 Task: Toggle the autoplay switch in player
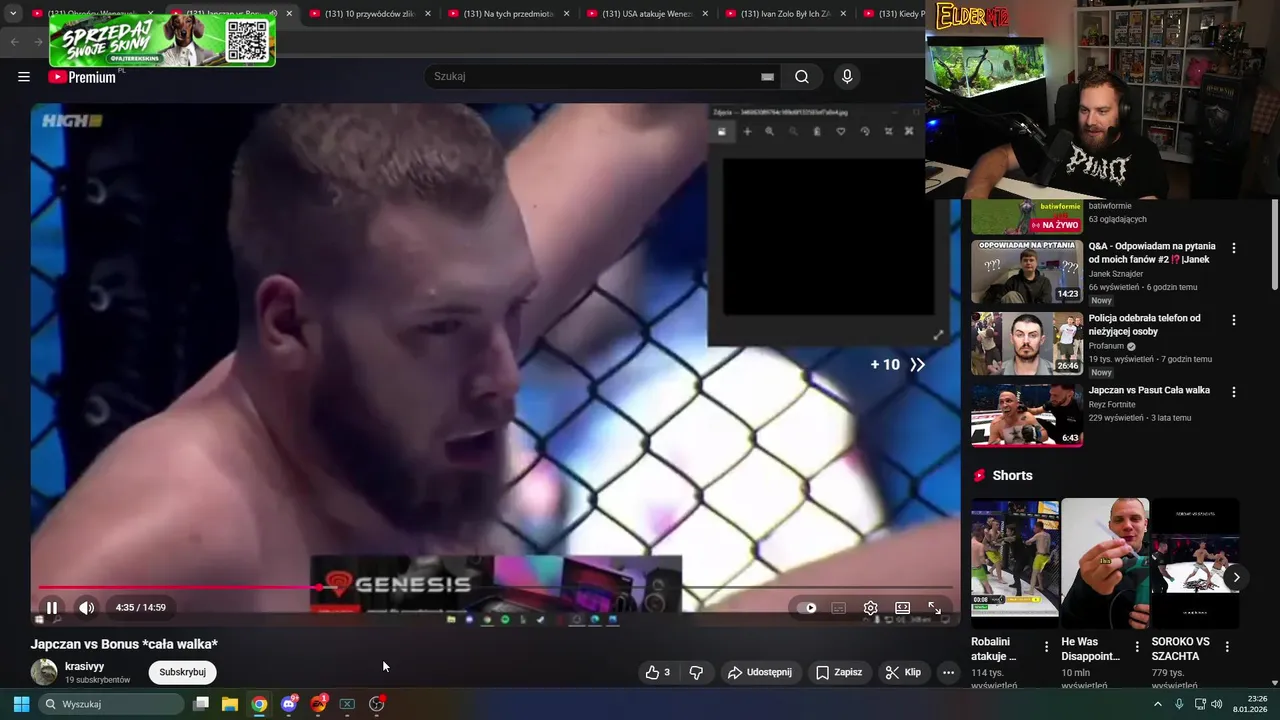tap(809, 607)
